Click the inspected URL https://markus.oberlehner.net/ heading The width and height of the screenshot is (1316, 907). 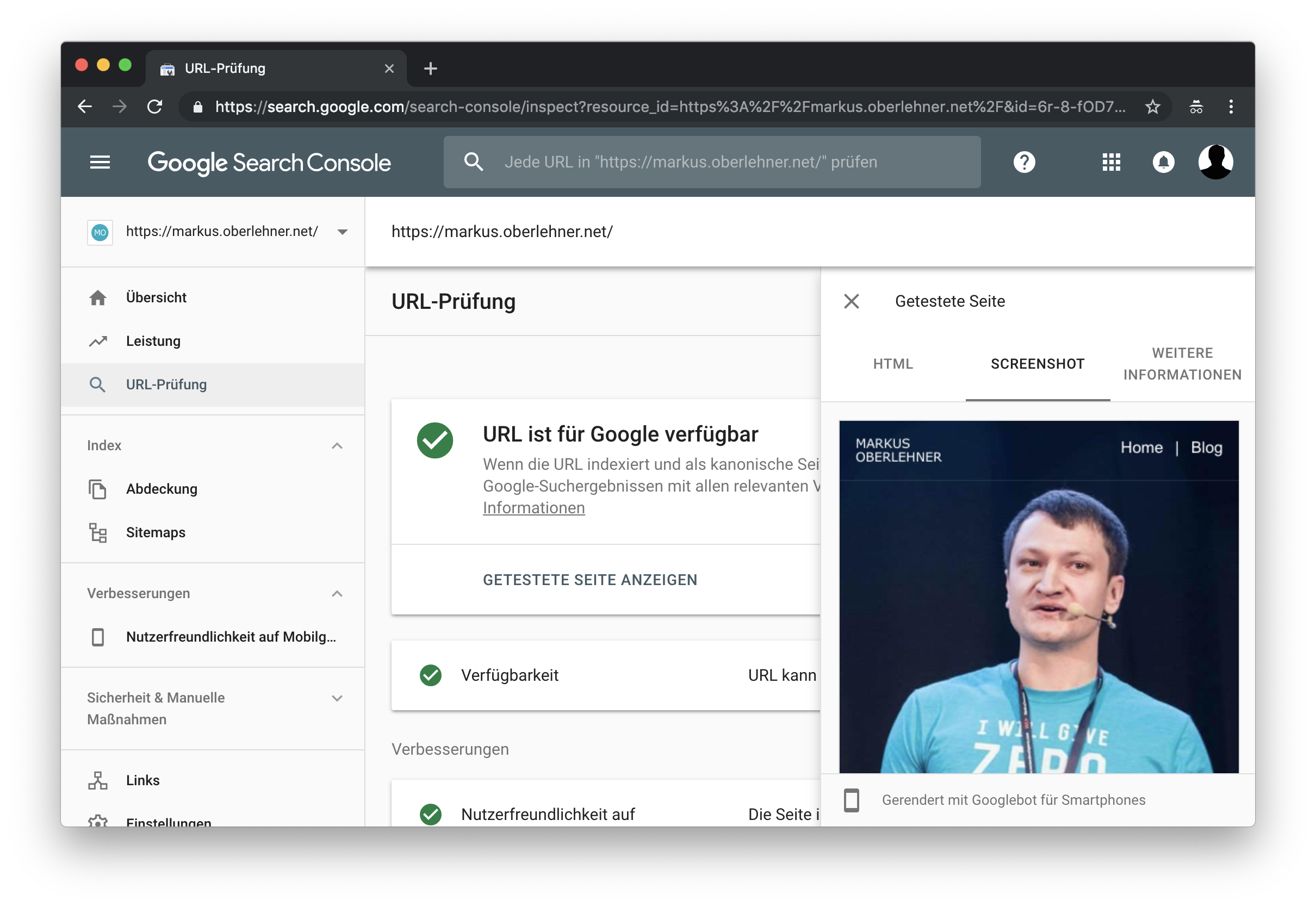pyautogui.click(x=502, y=232)
